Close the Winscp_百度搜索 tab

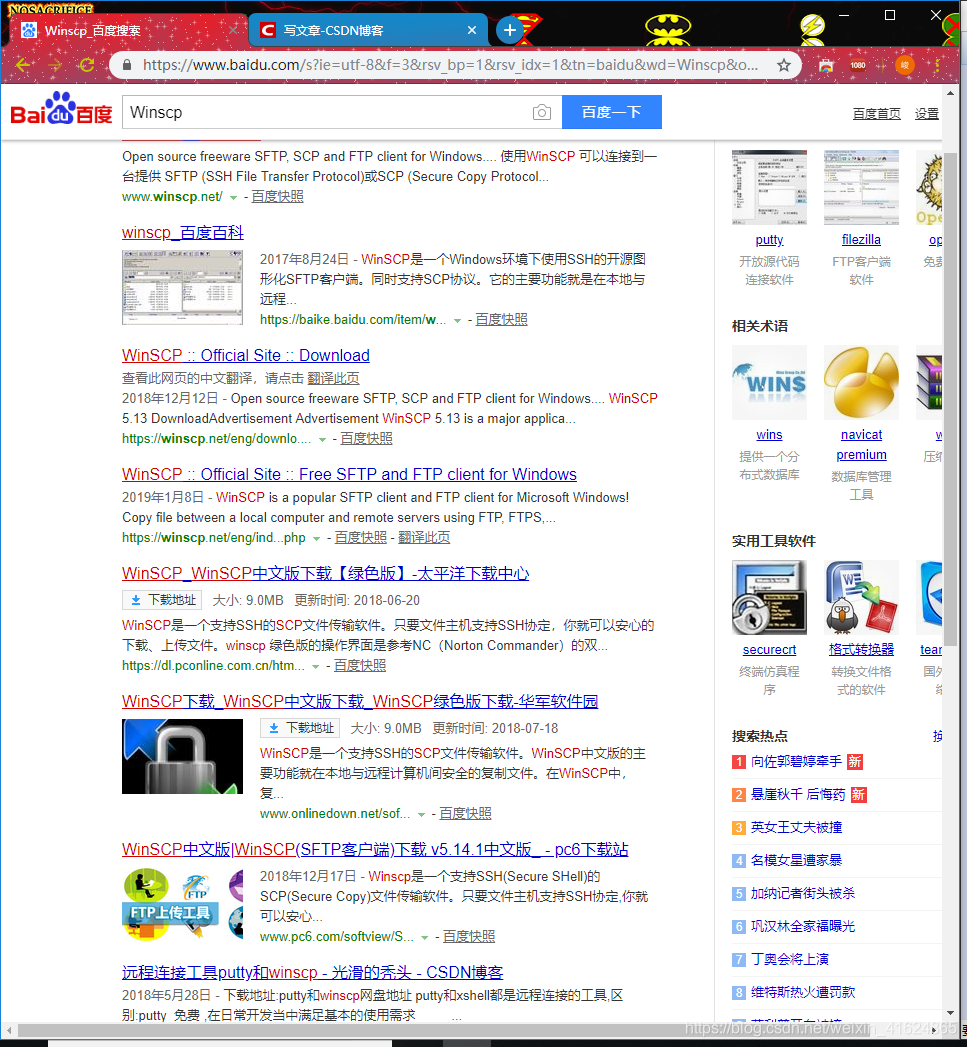(232, 30)
